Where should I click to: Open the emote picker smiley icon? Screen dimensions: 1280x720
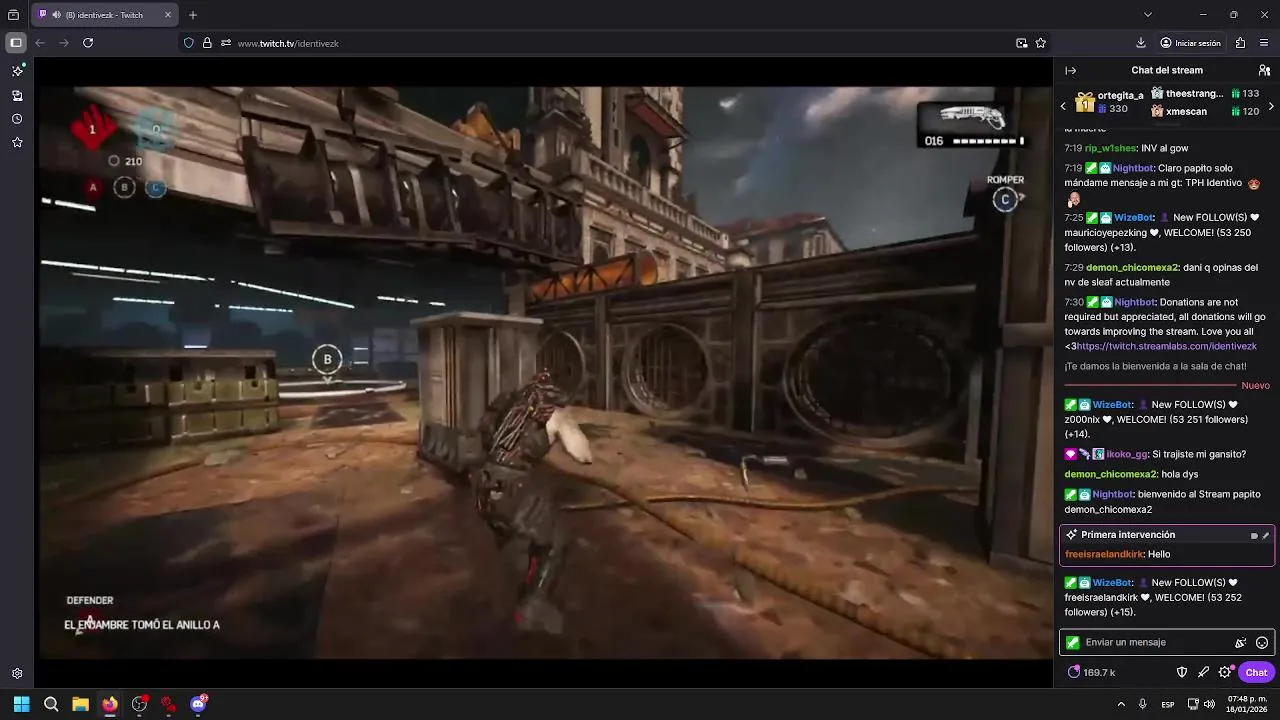[1262, 643]
